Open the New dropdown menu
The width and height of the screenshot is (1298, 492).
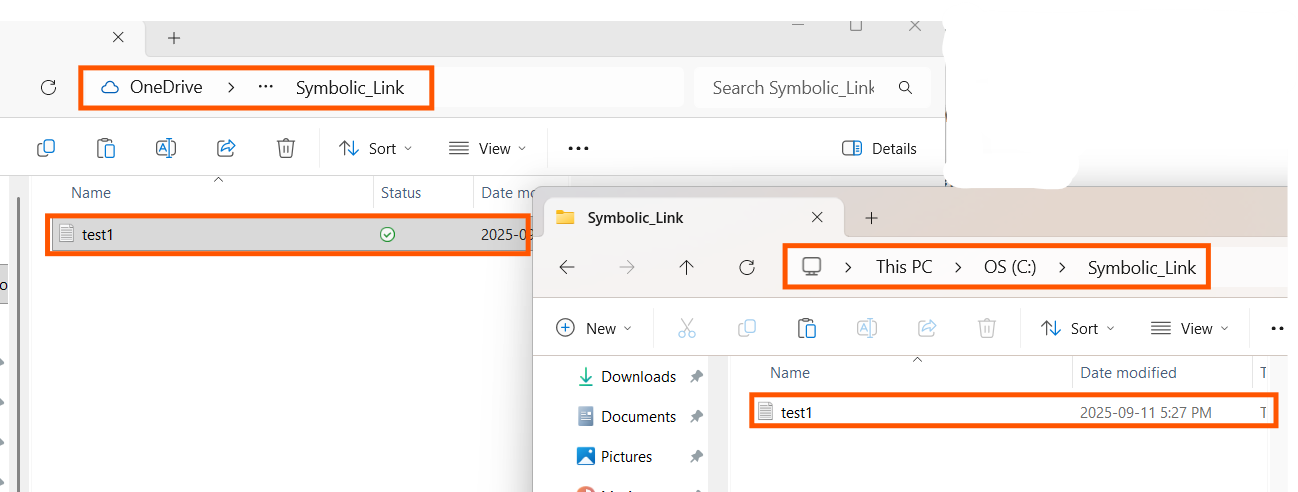click(x=594, y=328)
